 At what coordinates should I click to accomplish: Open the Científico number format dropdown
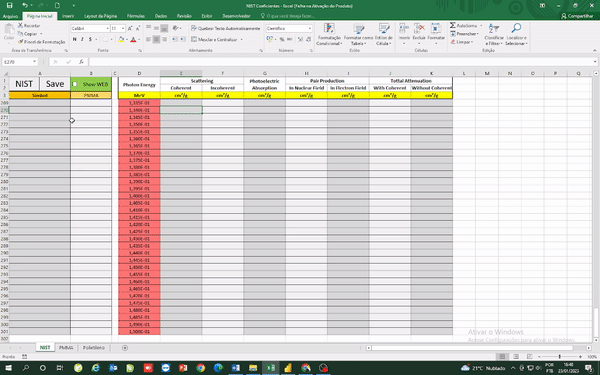click(309, 29)
